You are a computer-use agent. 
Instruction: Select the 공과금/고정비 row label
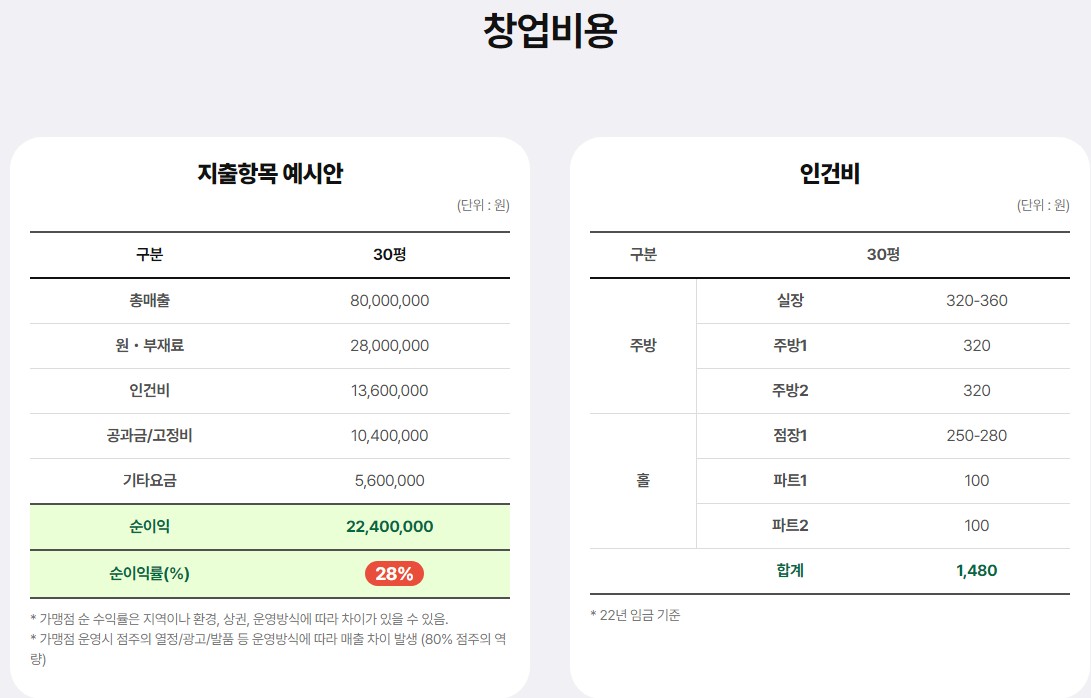pyautogui.click(x=149, y=435)
